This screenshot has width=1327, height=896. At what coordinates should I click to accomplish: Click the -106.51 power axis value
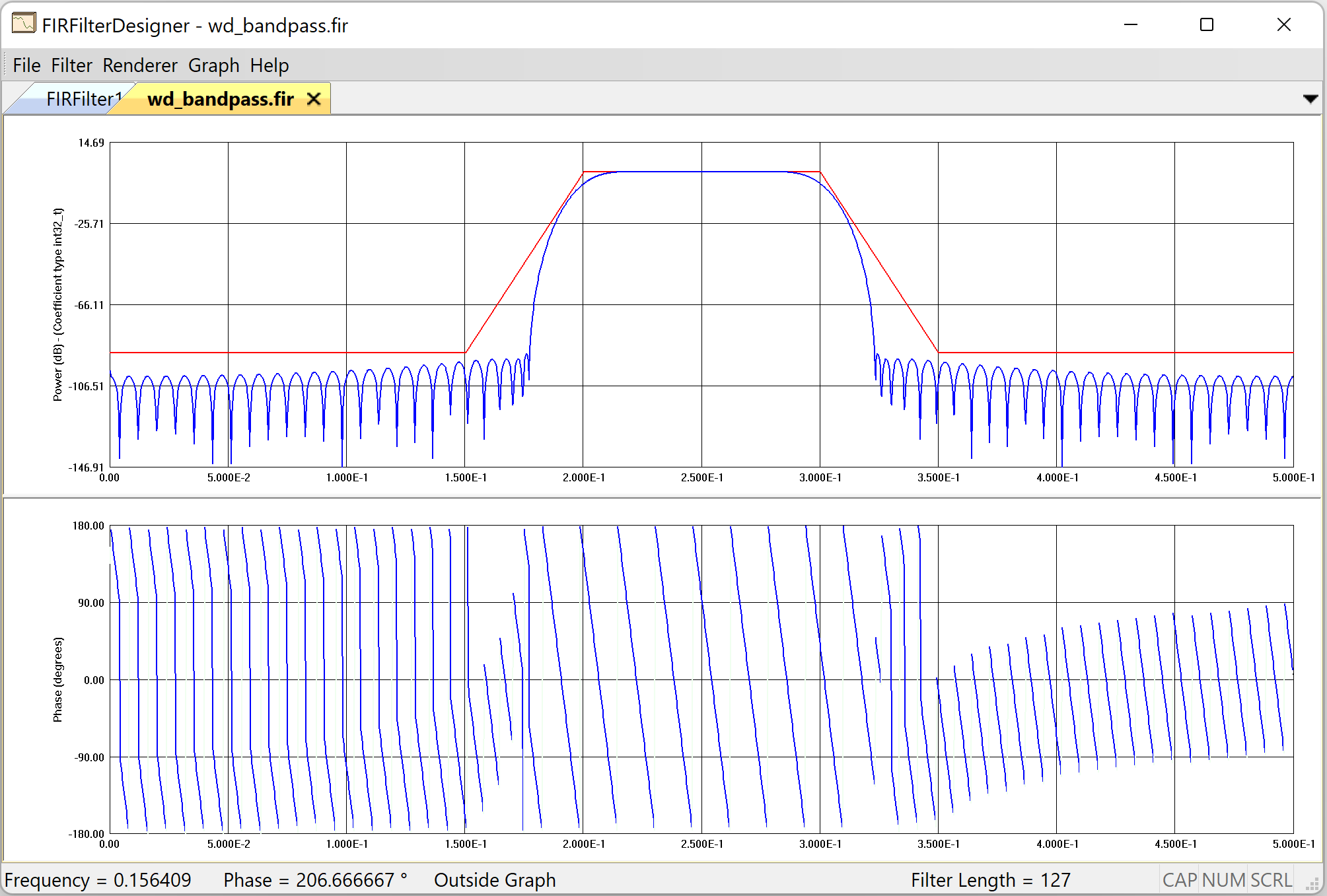click(87, 386)
